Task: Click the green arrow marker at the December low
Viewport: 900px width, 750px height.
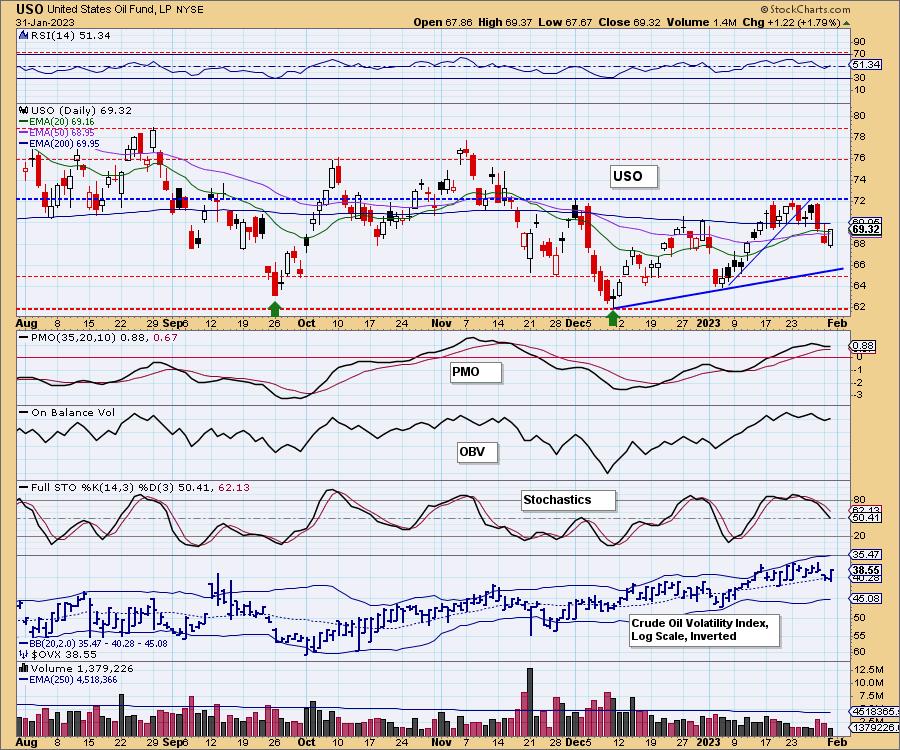Action: [614, 316]
